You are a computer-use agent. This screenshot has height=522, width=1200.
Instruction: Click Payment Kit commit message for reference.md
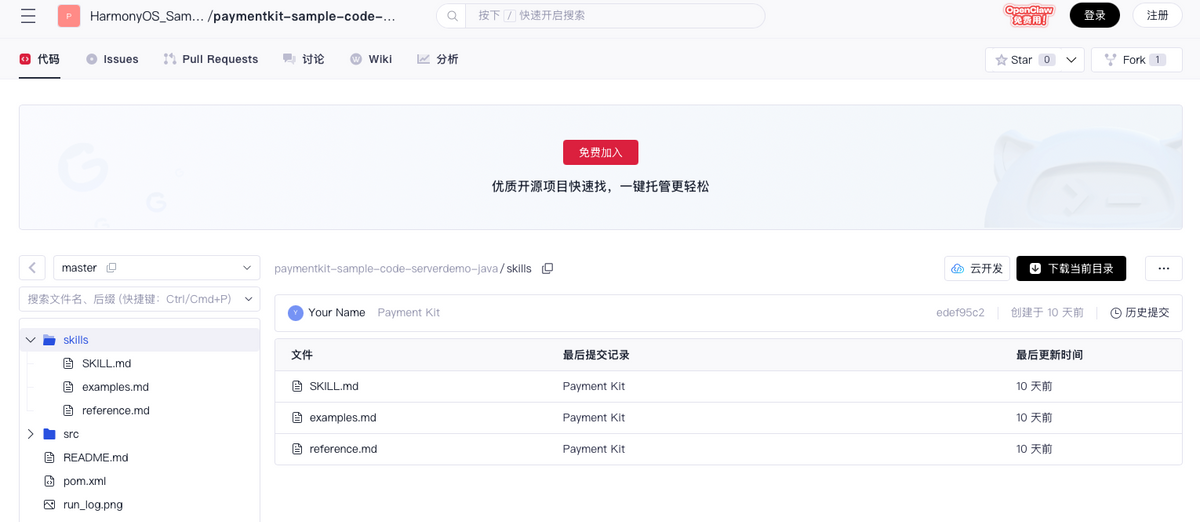pyautogui.click(x=594, y=449)
